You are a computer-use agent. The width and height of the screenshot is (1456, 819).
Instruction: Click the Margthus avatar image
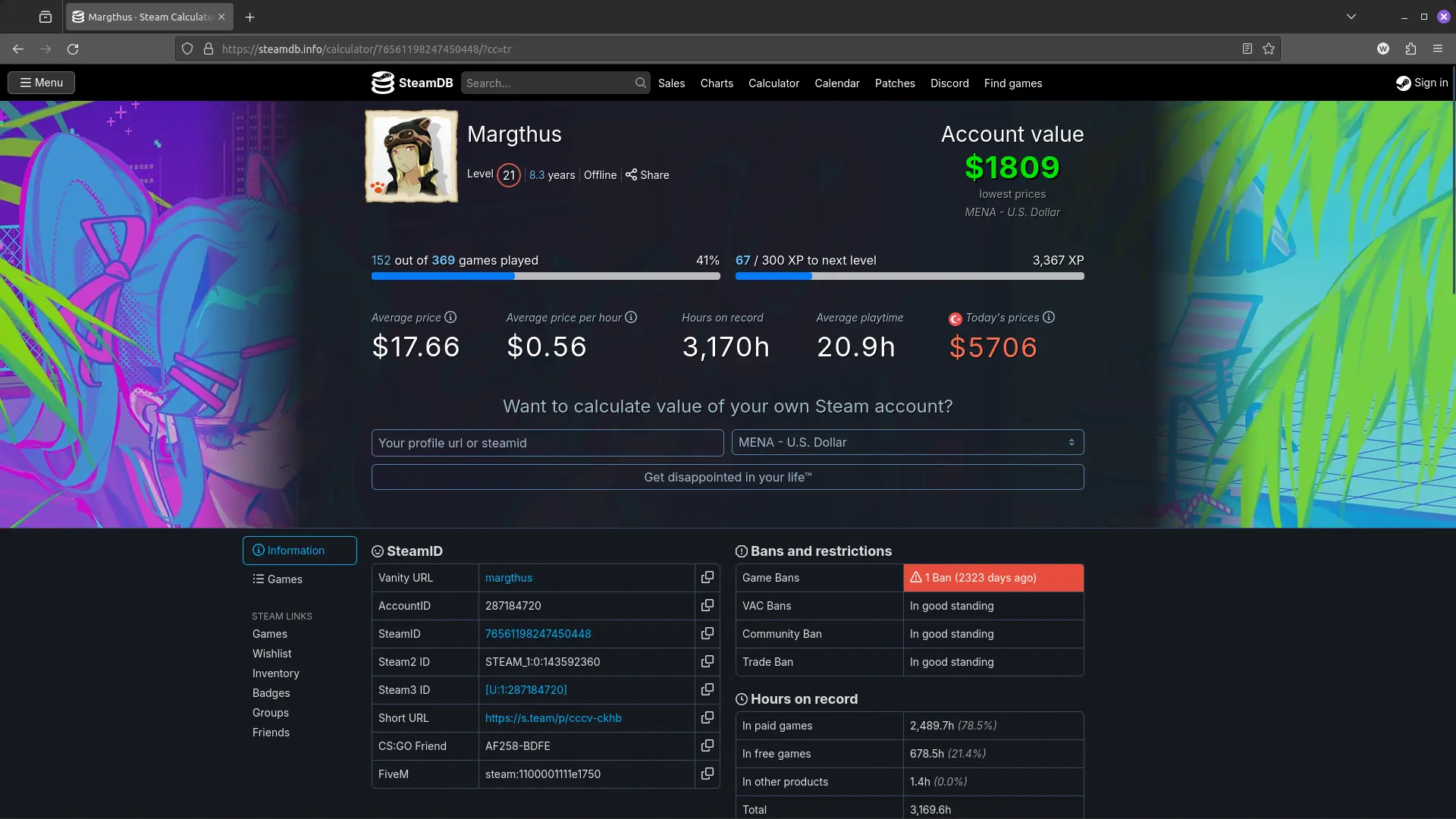(x=412, y=156)
